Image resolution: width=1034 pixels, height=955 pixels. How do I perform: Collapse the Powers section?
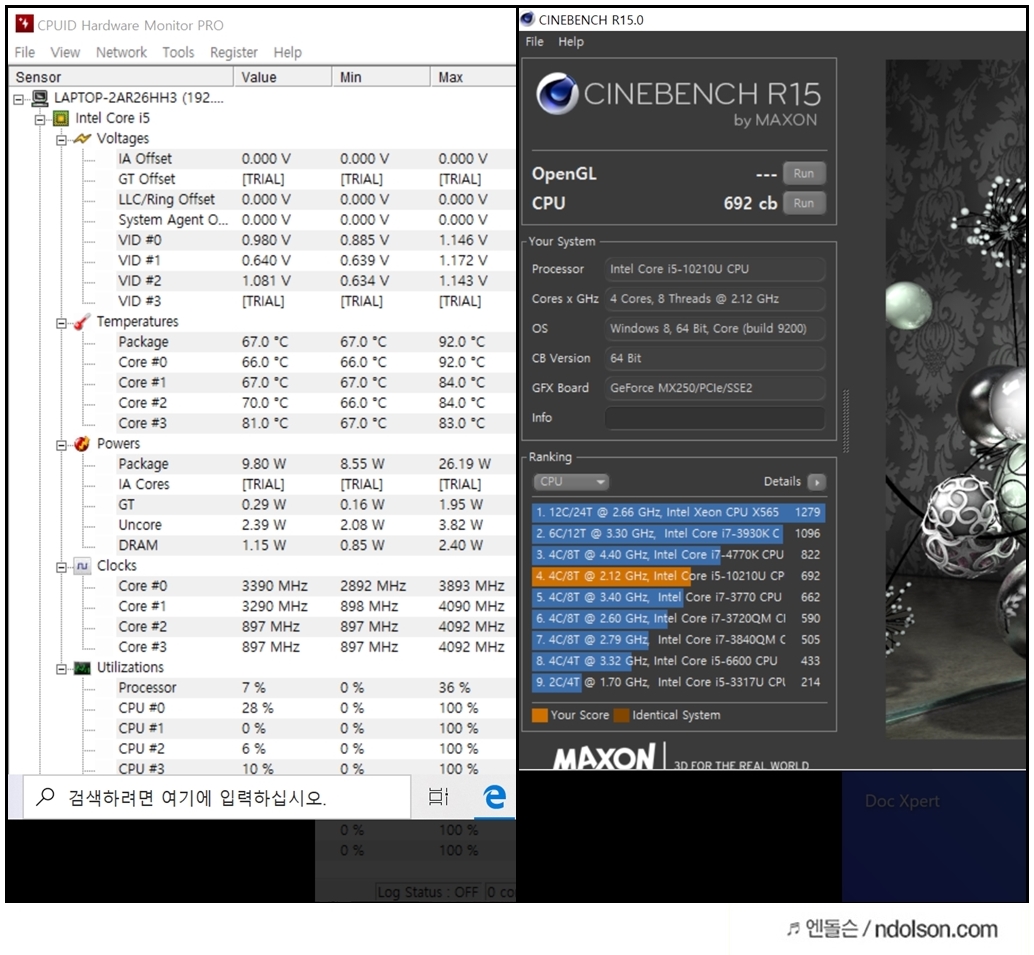[61, 445]
